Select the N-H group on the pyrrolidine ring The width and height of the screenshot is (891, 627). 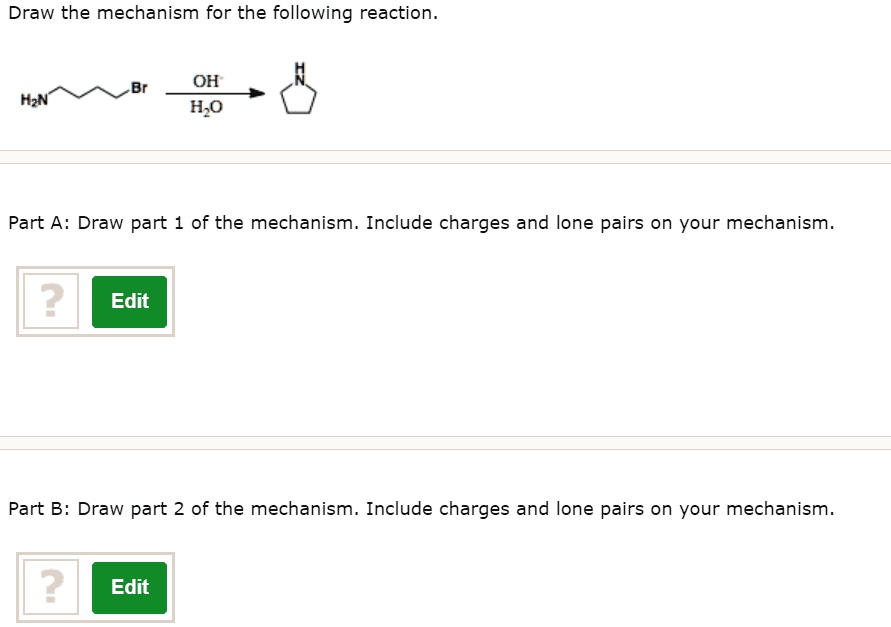(299, 70)
